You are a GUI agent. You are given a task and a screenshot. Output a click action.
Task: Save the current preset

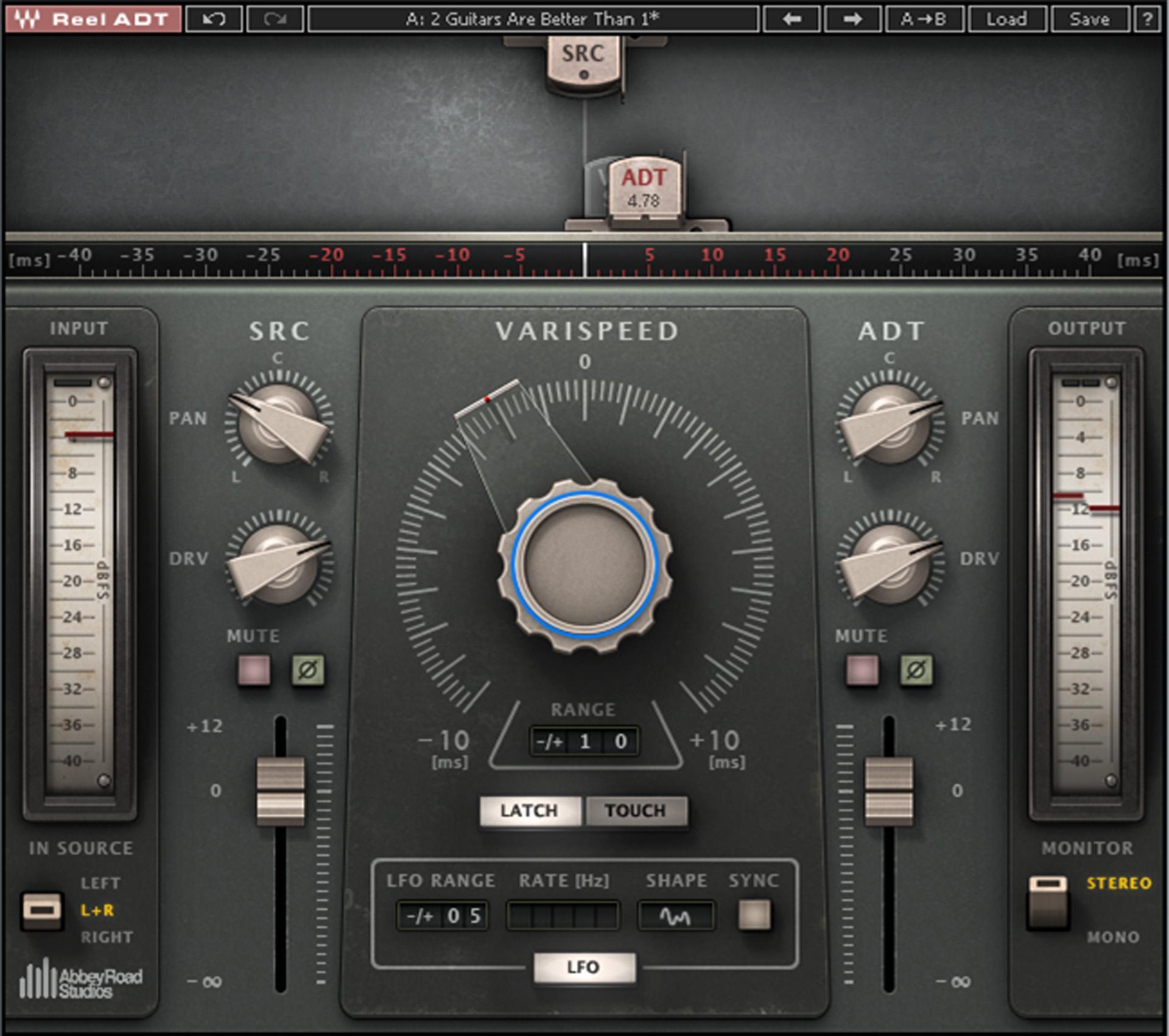click(1090, 18)
